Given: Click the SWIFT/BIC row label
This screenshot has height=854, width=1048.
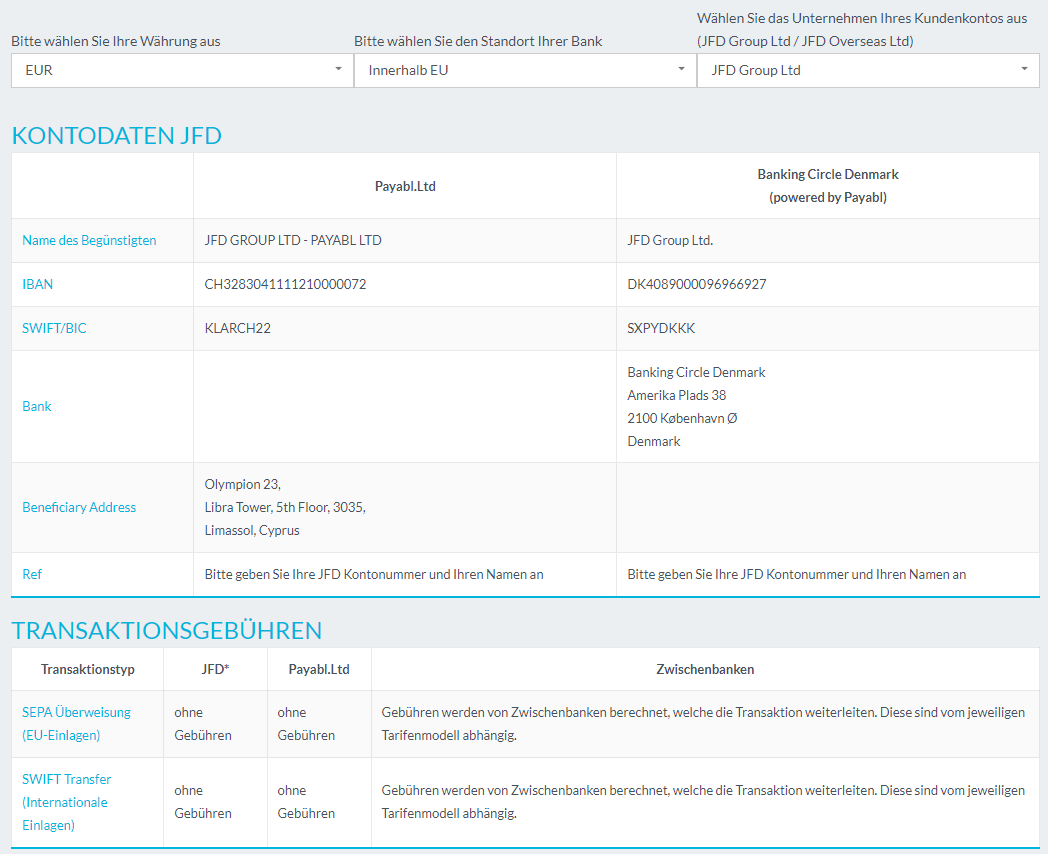Looking at the screenshot, I should (54, 328).
